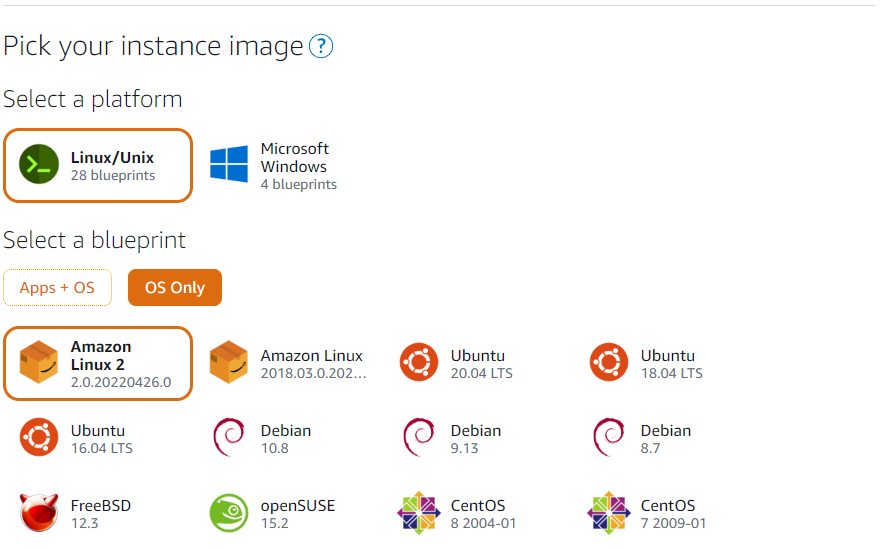Image resolution: width=883 pixels, height=549 pixels.
Task: Select the Linux/Unix platform terminal icon
Action: point(39,164)
